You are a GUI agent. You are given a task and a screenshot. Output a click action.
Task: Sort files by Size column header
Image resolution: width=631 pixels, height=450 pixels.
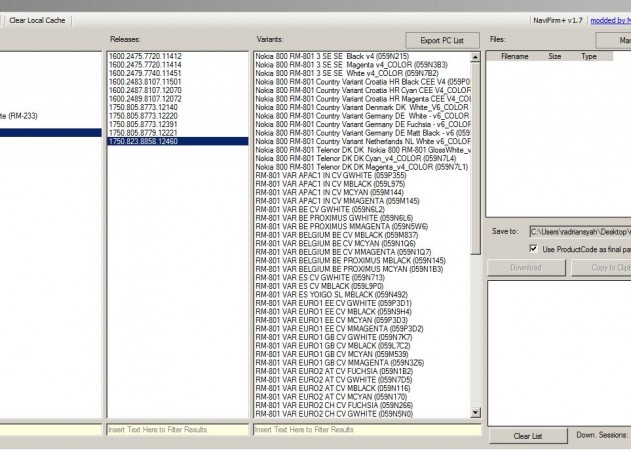coord(555,57)
